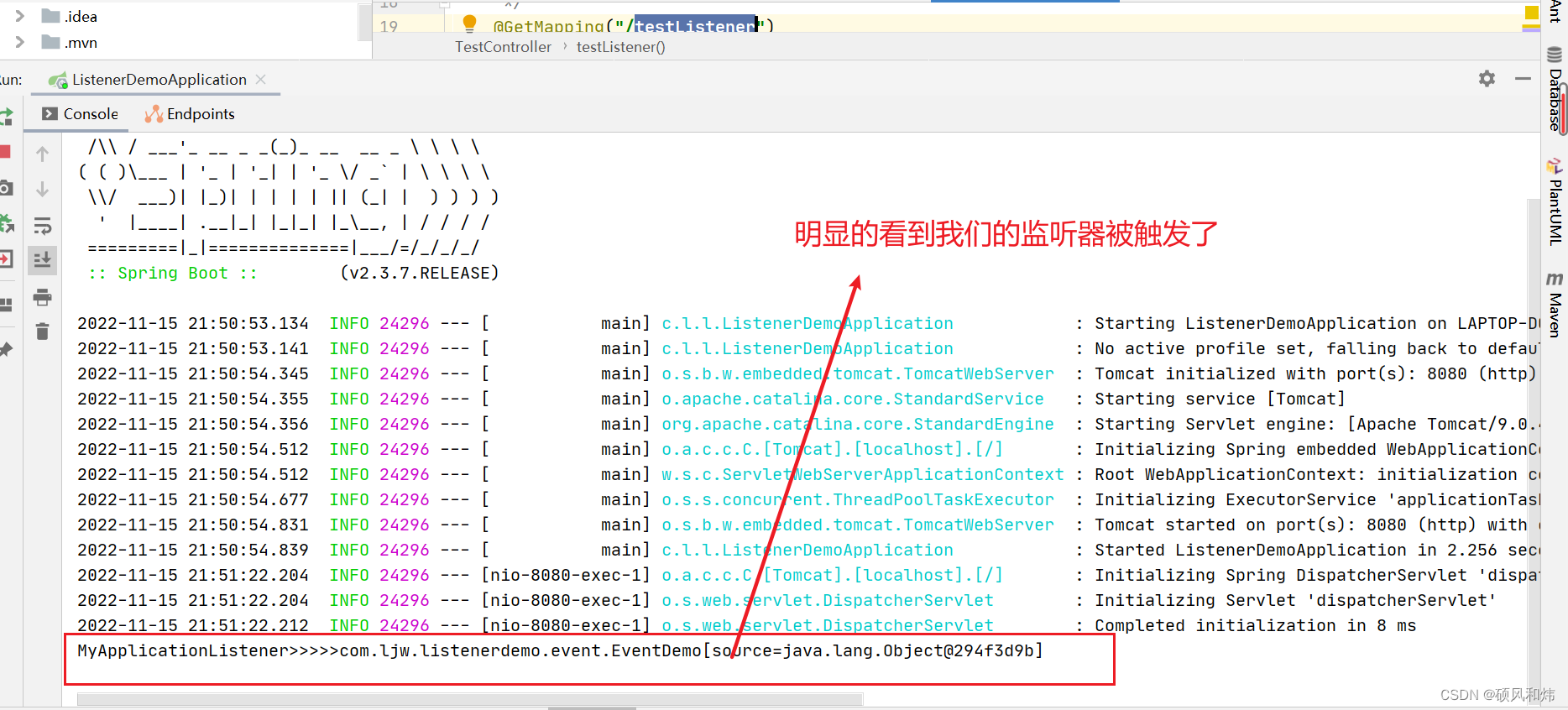Click the o.s.s.concurrent.ThreadPoolTaskExecutor logger name
The width and height of the screenshot is (1568, 710).
click(x=858, y=499)
